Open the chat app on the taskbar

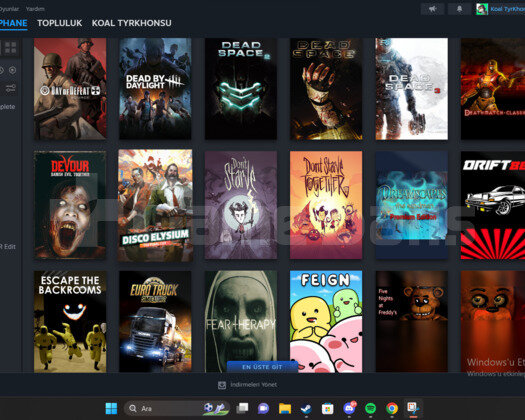pyautogui.click(x=263, y=408)
